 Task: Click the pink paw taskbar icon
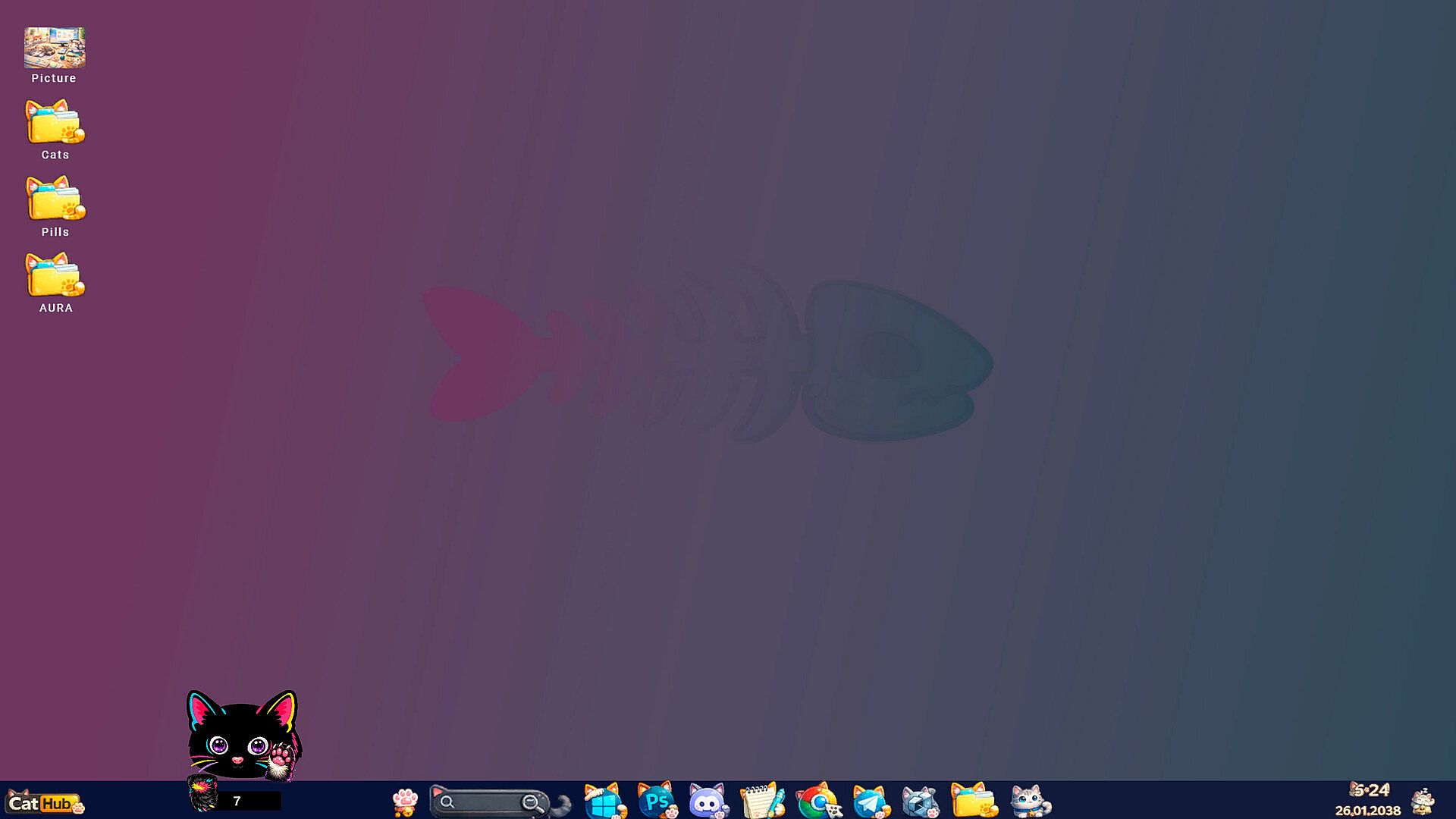(405, 801)
